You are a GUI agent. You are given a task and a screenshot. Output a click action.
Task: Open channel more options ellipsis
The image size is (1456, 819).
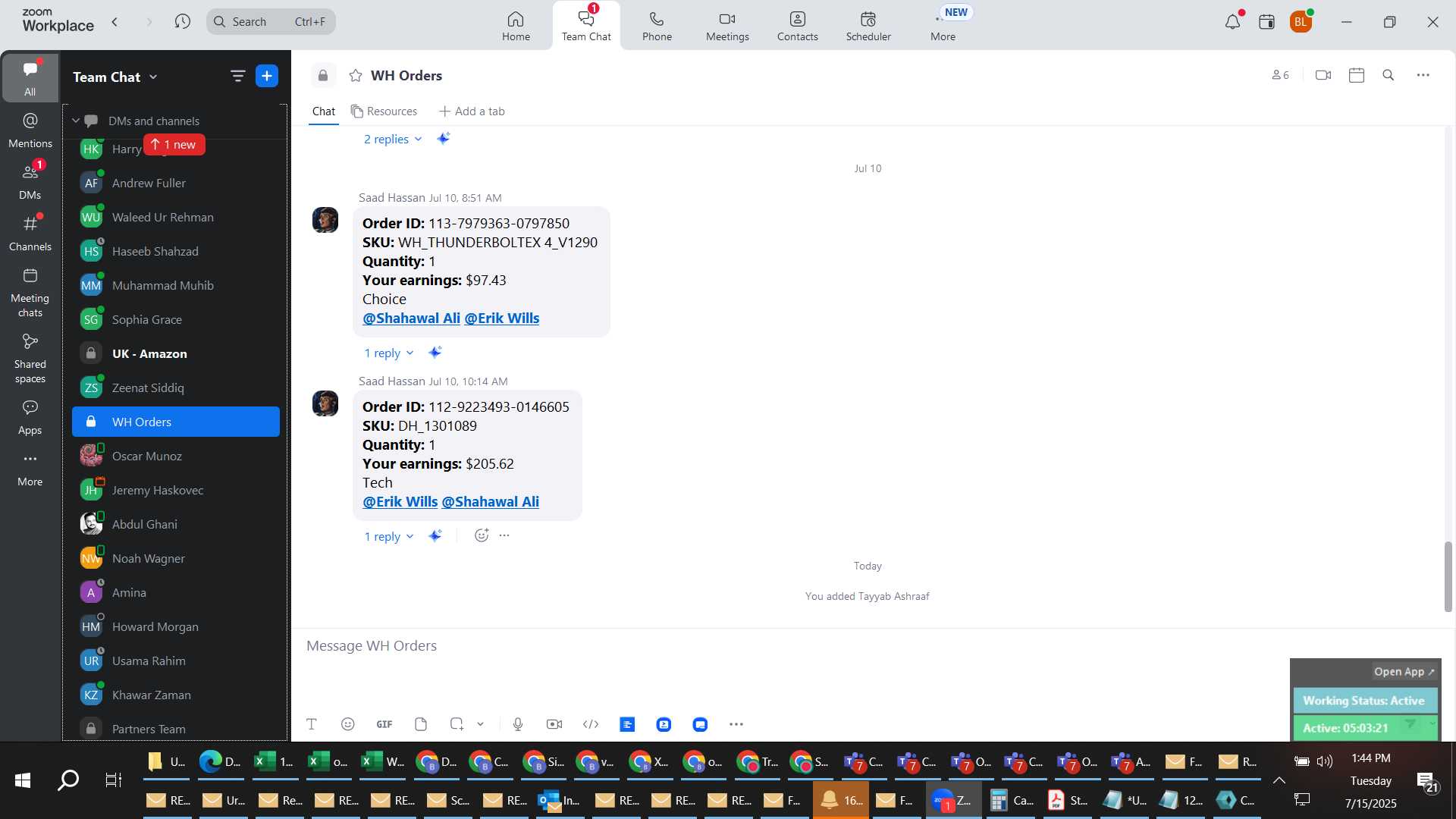1423,75
